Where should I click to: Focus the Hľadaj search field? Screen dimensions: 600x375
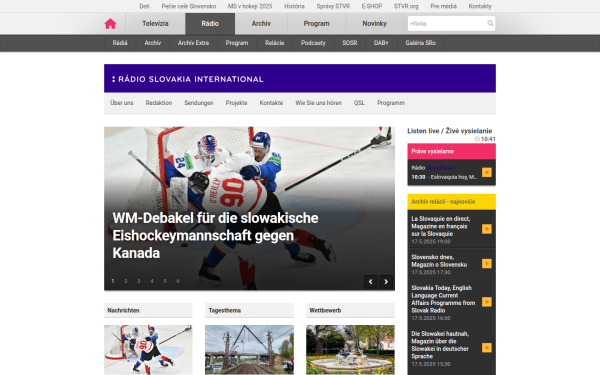click(447, 23)
